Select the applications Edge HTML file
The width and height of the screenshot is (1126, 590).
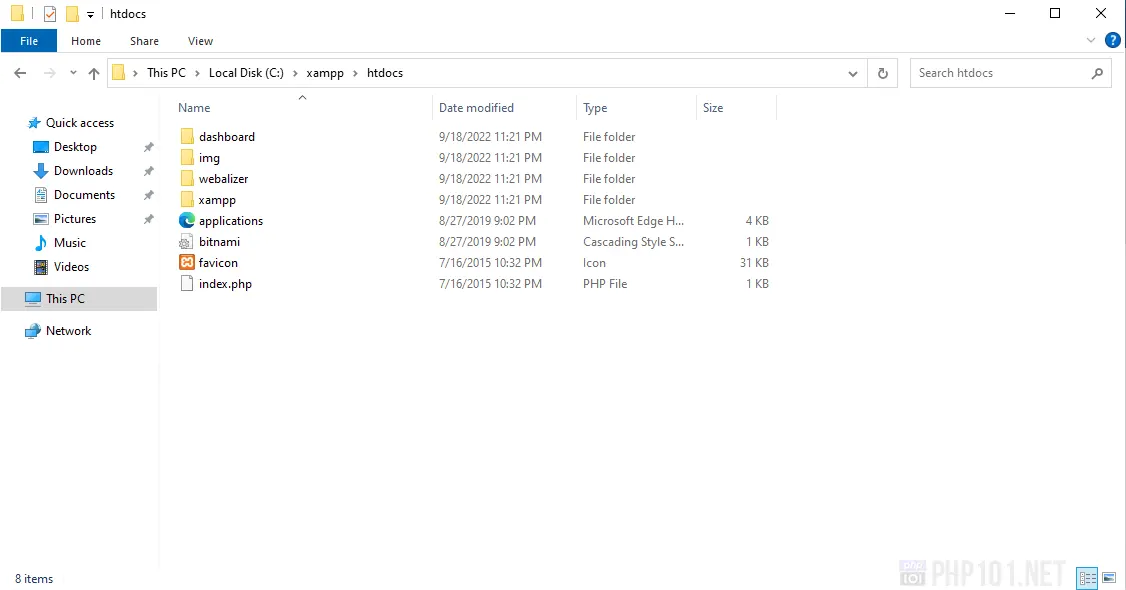(230, 221)
